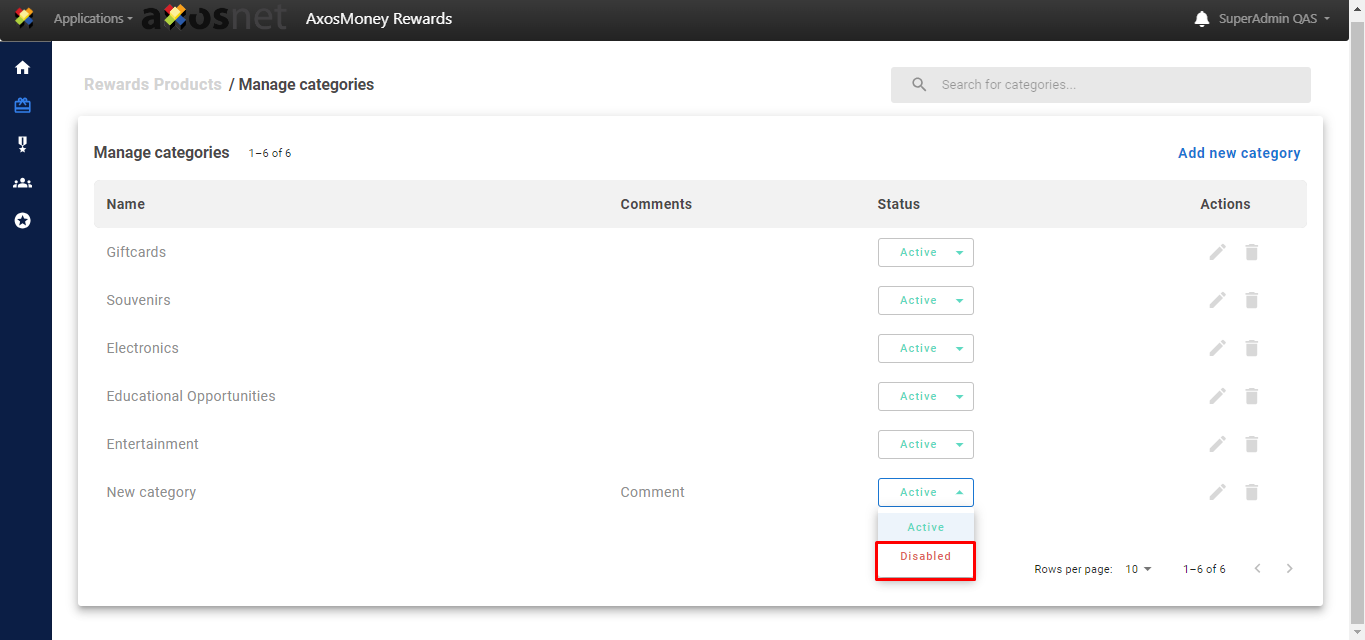Click the rewards gift icon in sidebar
The height and width of the screenshot is (640, 1365).
pyautogui.click(x=22, y=106)
